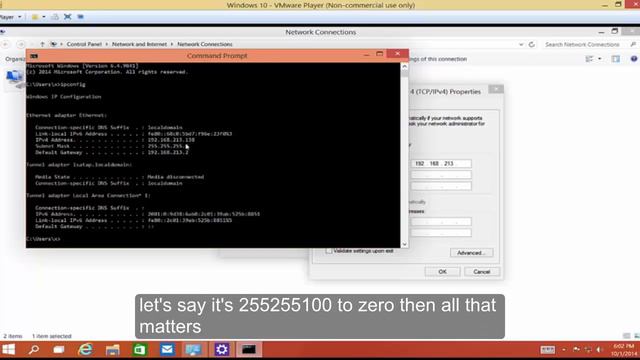Screen dimensions: 640x360
Task: Click the Subnet mask field in IPv4 Properties
Action: [x=441, y=175]
